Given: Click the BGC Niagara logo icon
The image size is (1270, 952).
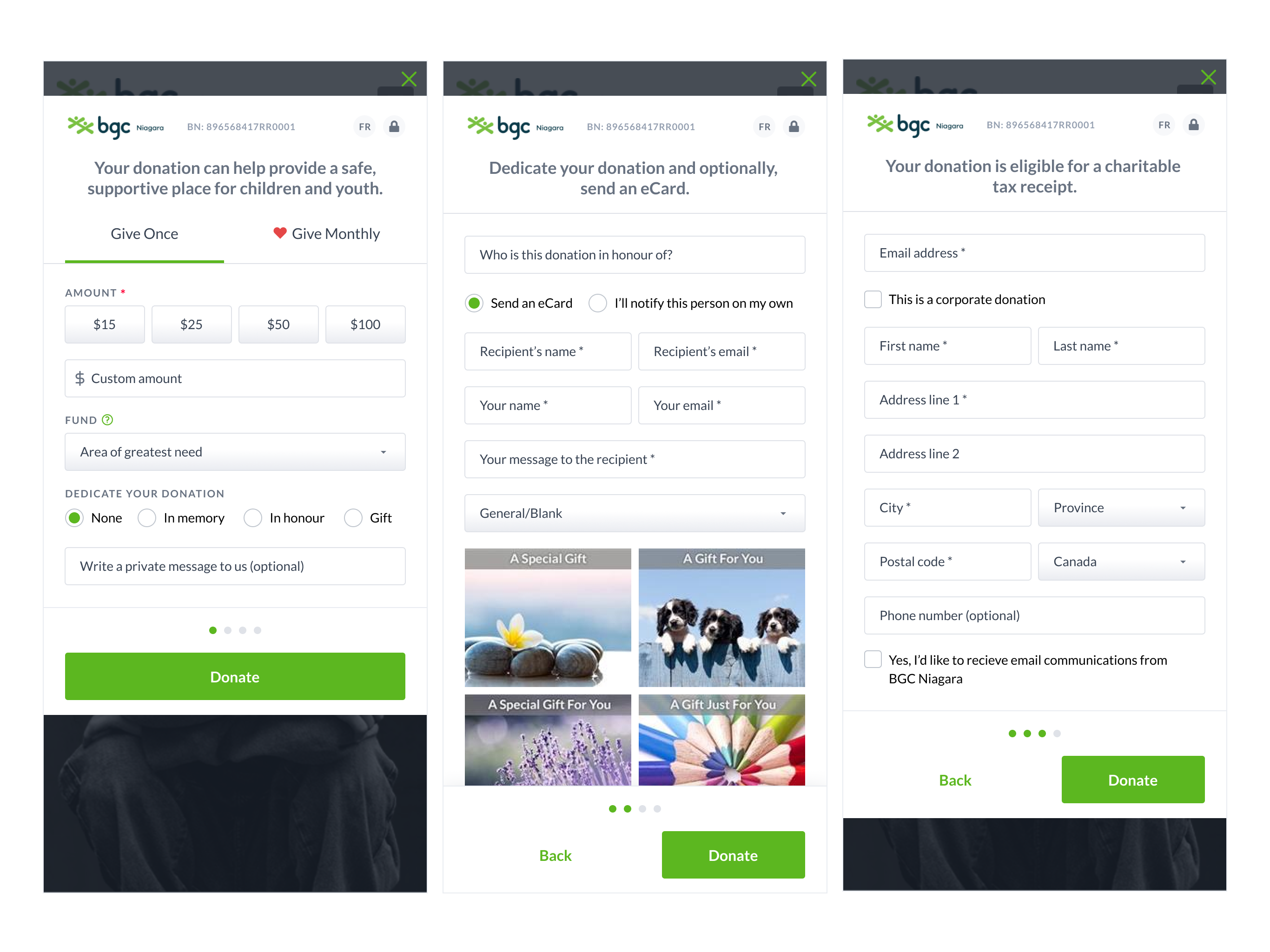Looking at the screenshot, I should click(x=80, y=125).
